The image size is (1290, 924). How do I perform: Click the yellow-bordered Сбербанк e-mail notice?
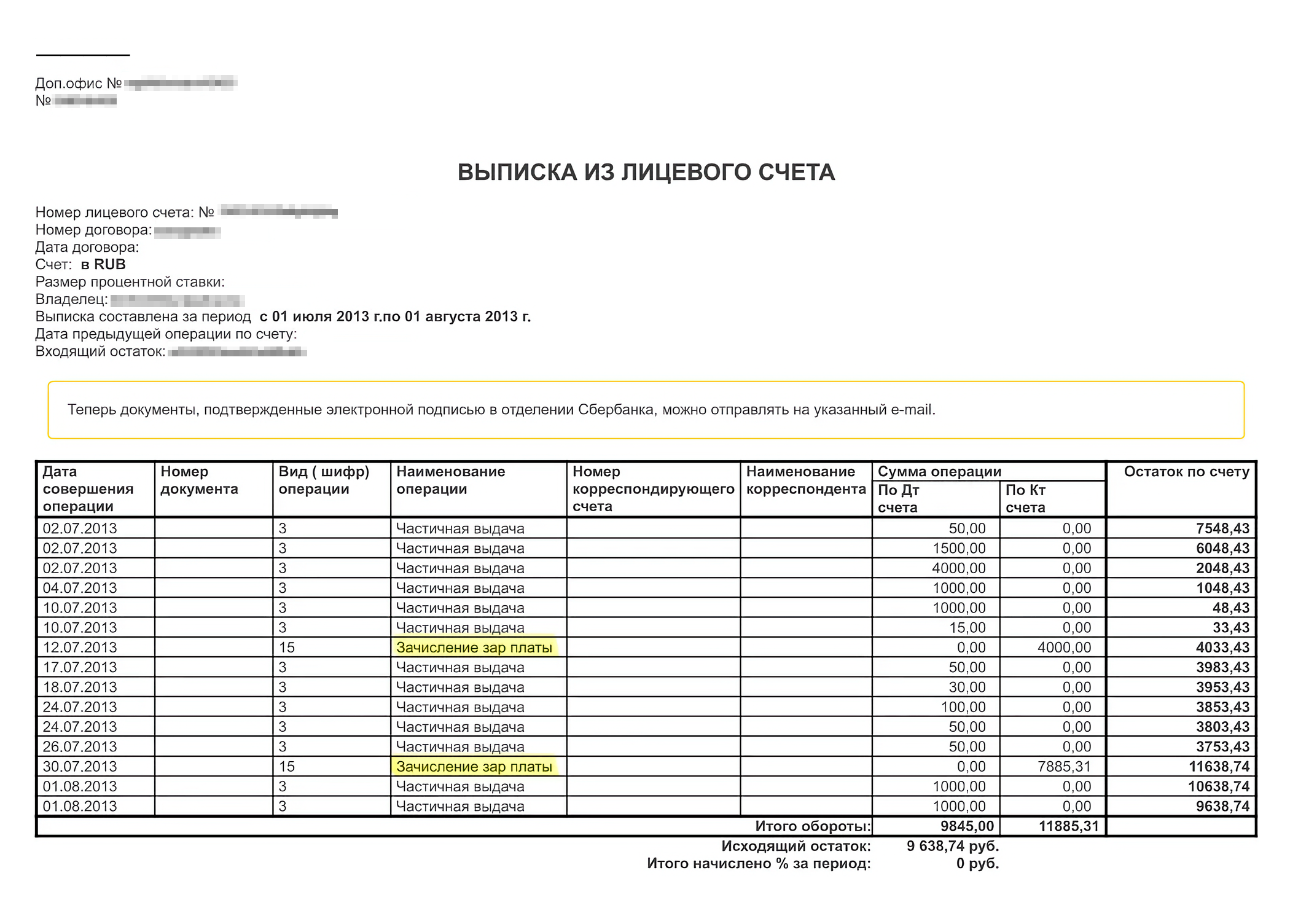click(646, 410)
